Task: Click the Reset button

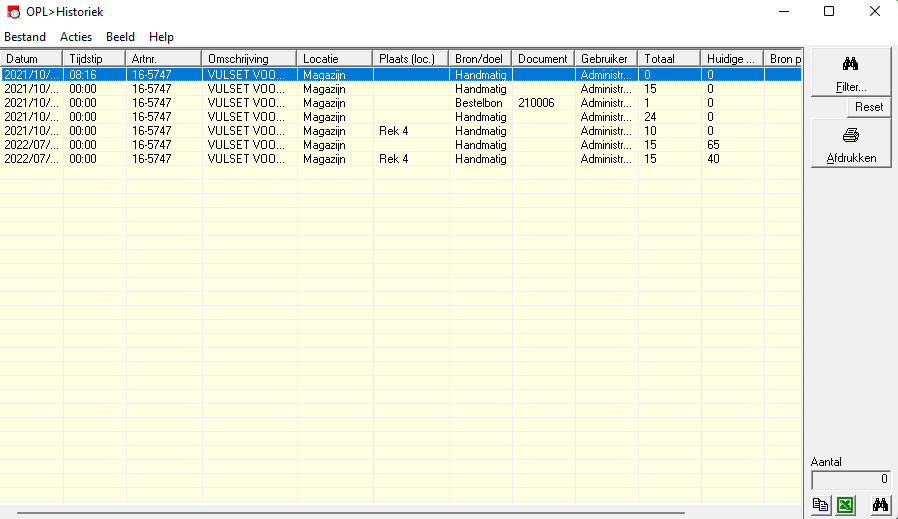Action: [869, 107]
